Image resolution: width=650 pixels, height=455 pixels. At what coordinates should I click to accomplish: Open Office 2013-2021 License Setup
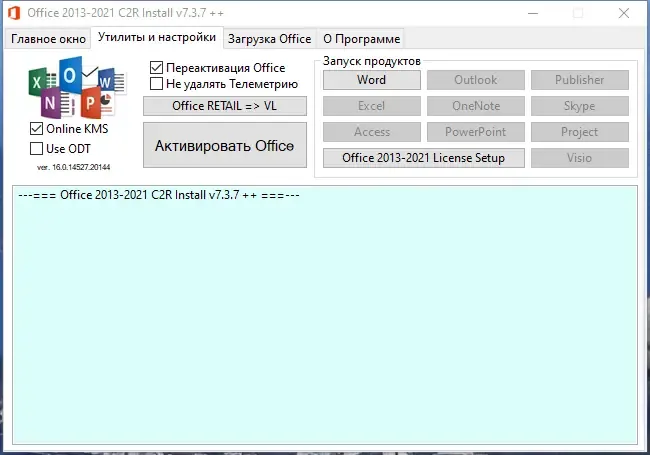point(424,158)
